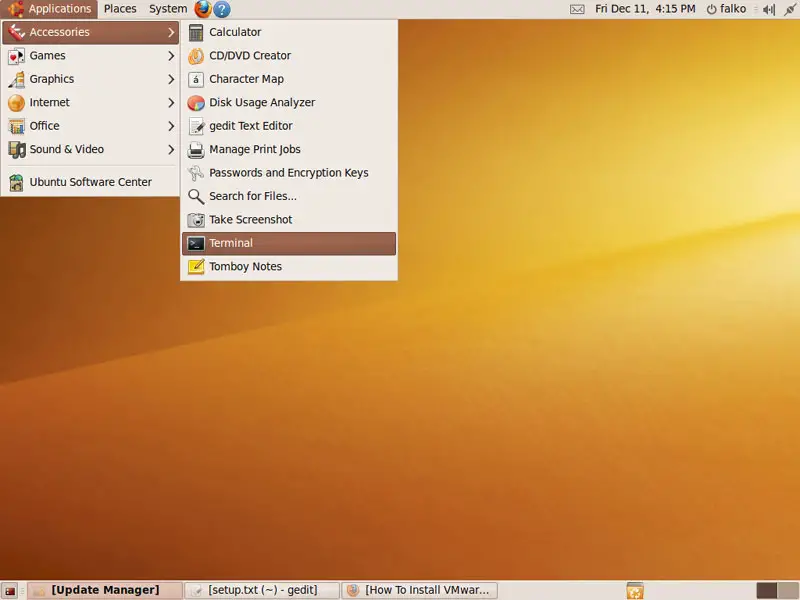Click the printer icon for print jobs
The height and width of the screenshot is (600, 800).
[x=196, y=149]
